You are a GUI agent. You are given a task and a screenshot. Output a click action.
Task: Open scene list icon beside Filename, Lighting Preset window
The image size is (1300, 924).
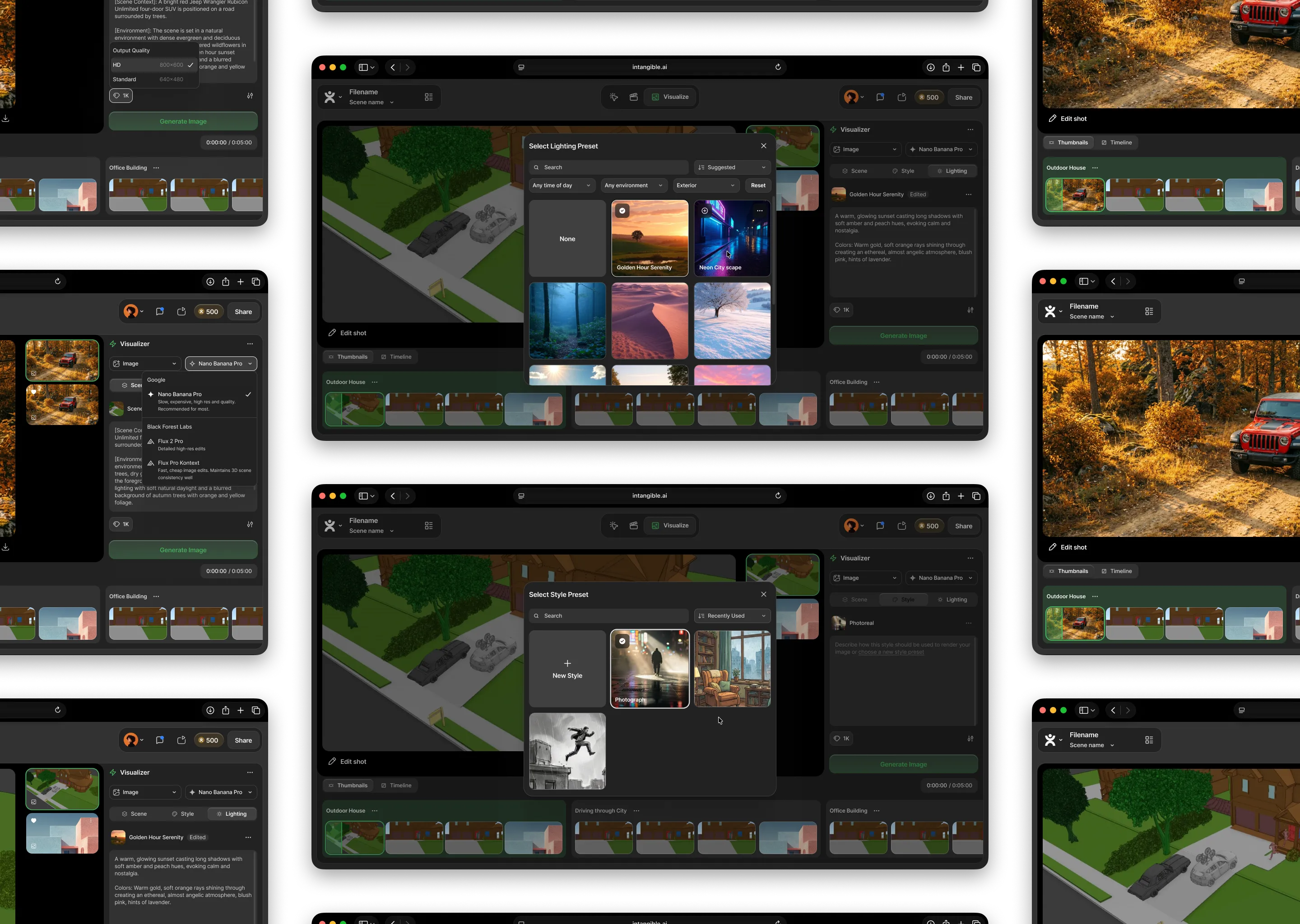pos(428,97)
